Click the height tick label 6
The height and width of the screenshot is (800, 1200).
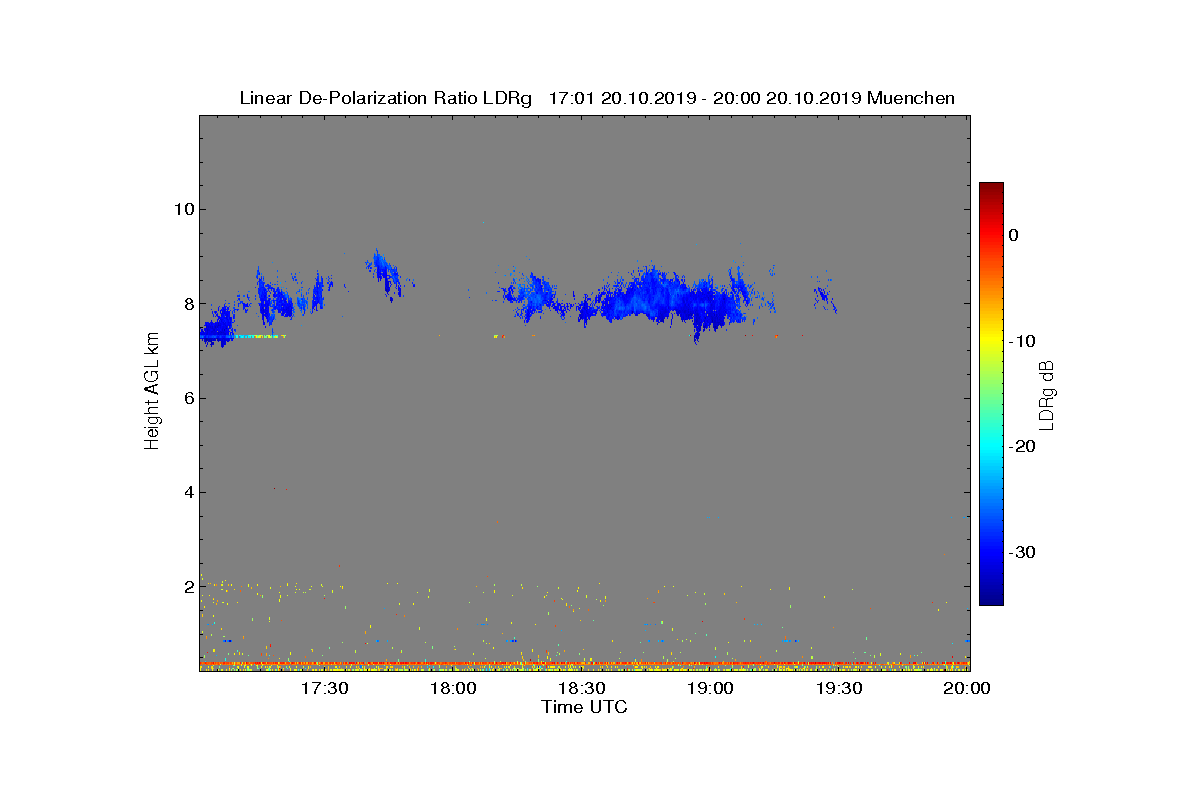[187, 398]
